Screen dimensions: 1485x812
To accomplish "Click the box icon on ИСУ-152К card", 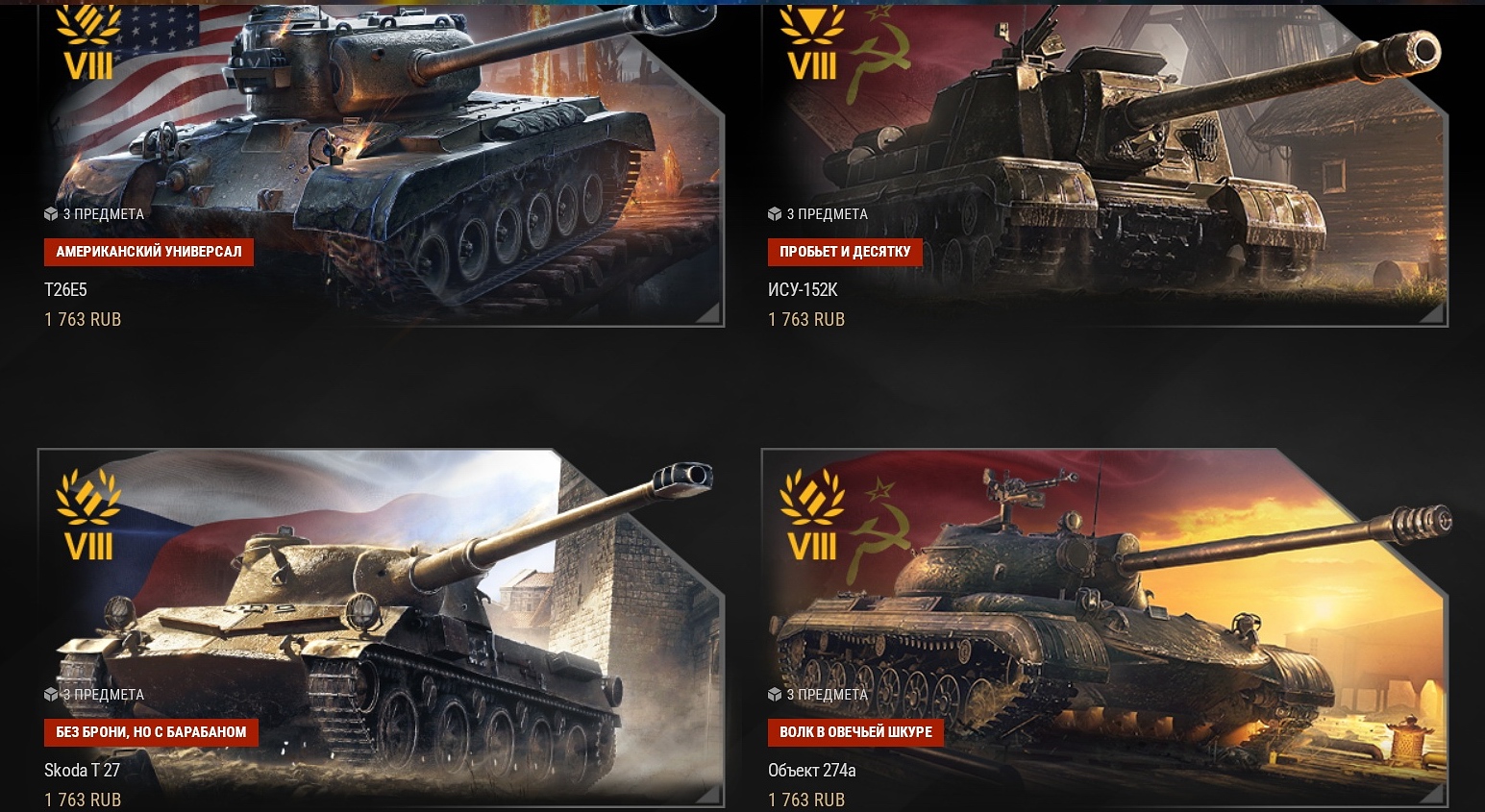I will point(775,213).
